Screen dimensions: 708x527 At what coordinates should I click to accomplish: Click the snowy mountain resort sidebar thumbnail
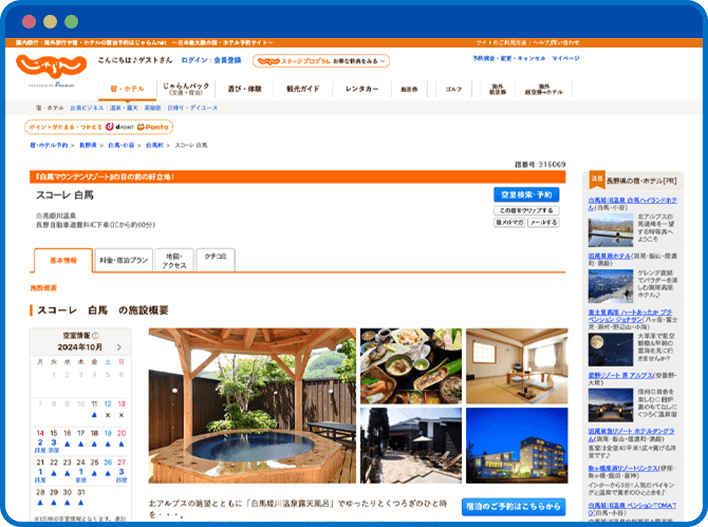610,286
